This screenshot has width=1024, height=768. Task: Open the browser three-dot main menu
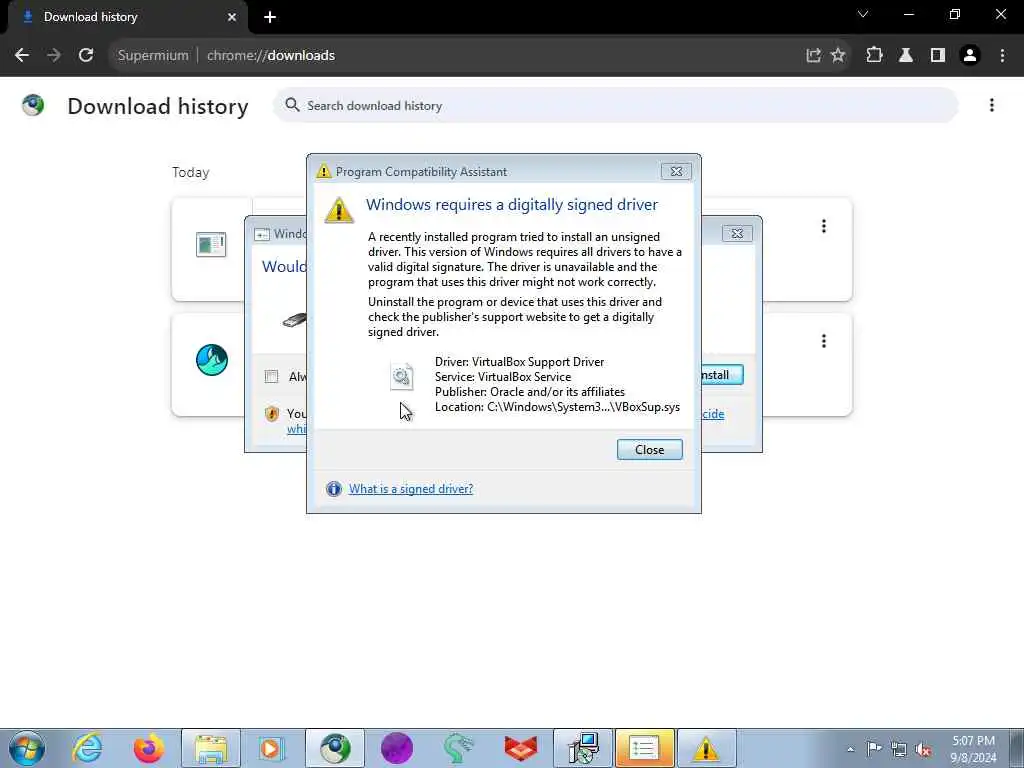click(x=1002, y=56)
